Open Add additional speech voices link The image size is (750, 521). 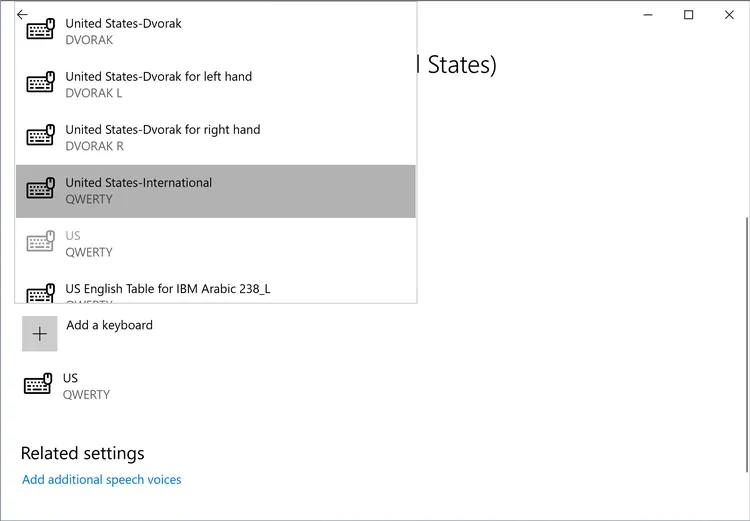[x=102, y=480]
